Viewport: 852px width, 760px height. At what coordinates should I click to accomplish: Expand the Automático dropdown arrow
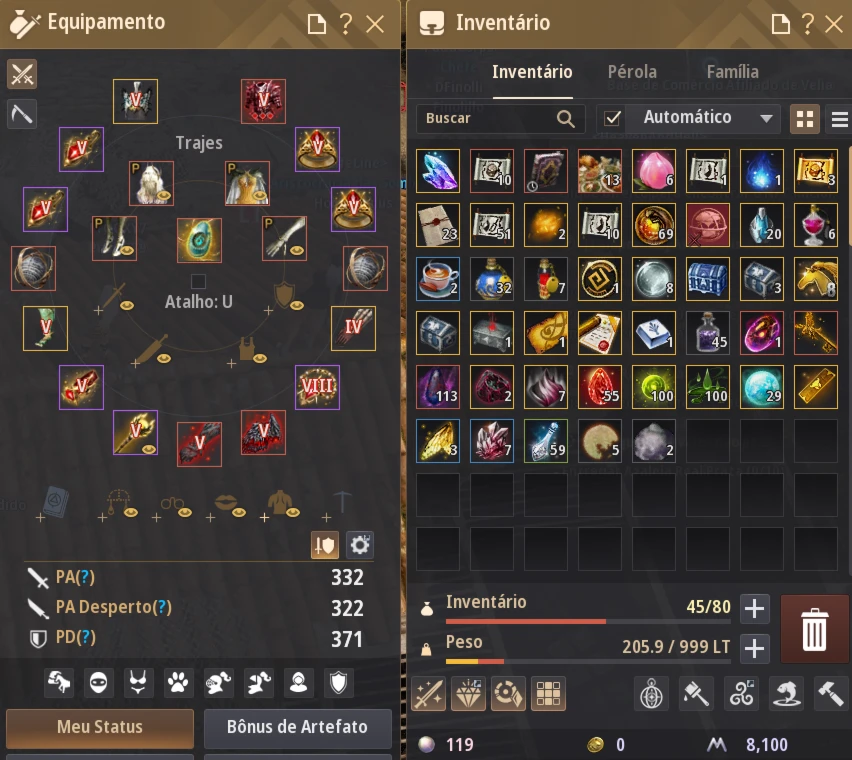(766, 118)
